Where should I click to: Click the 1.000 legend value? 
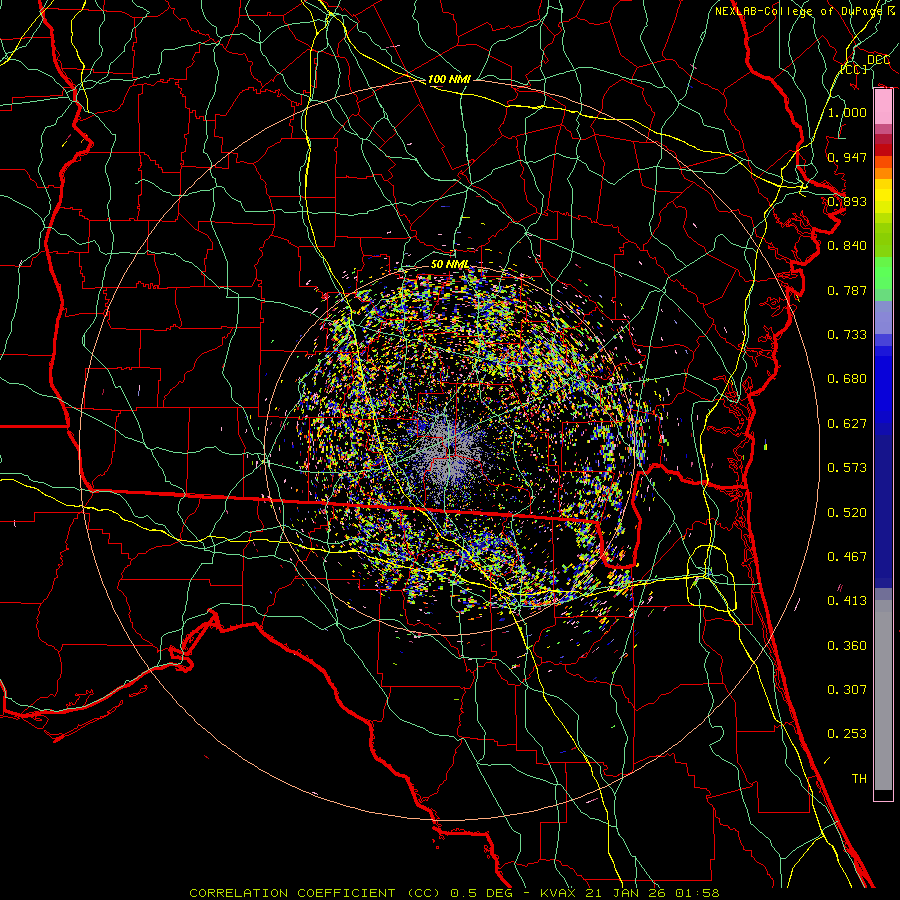847,112
